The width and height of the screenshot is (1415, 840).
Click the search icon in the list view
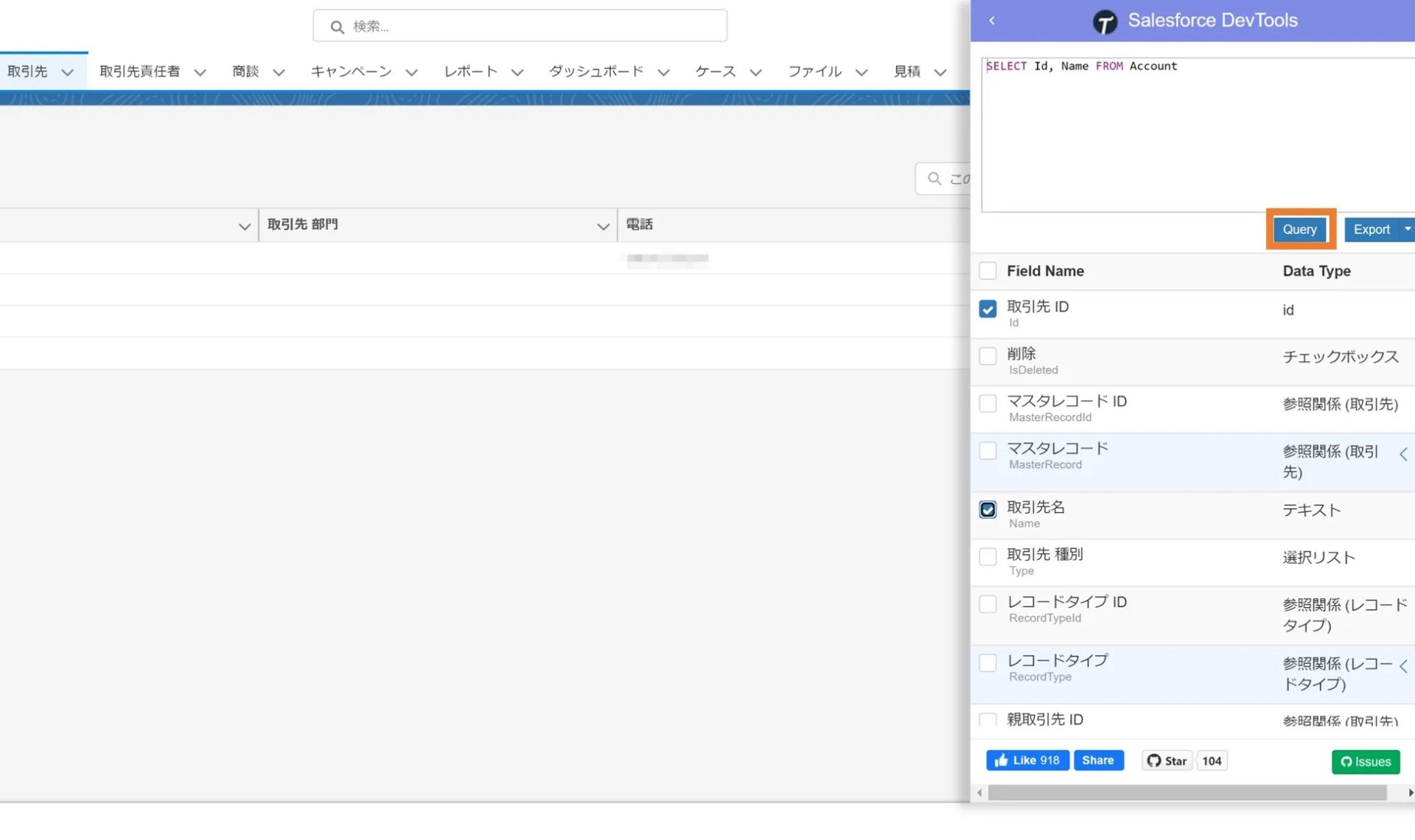coord(934,178)
